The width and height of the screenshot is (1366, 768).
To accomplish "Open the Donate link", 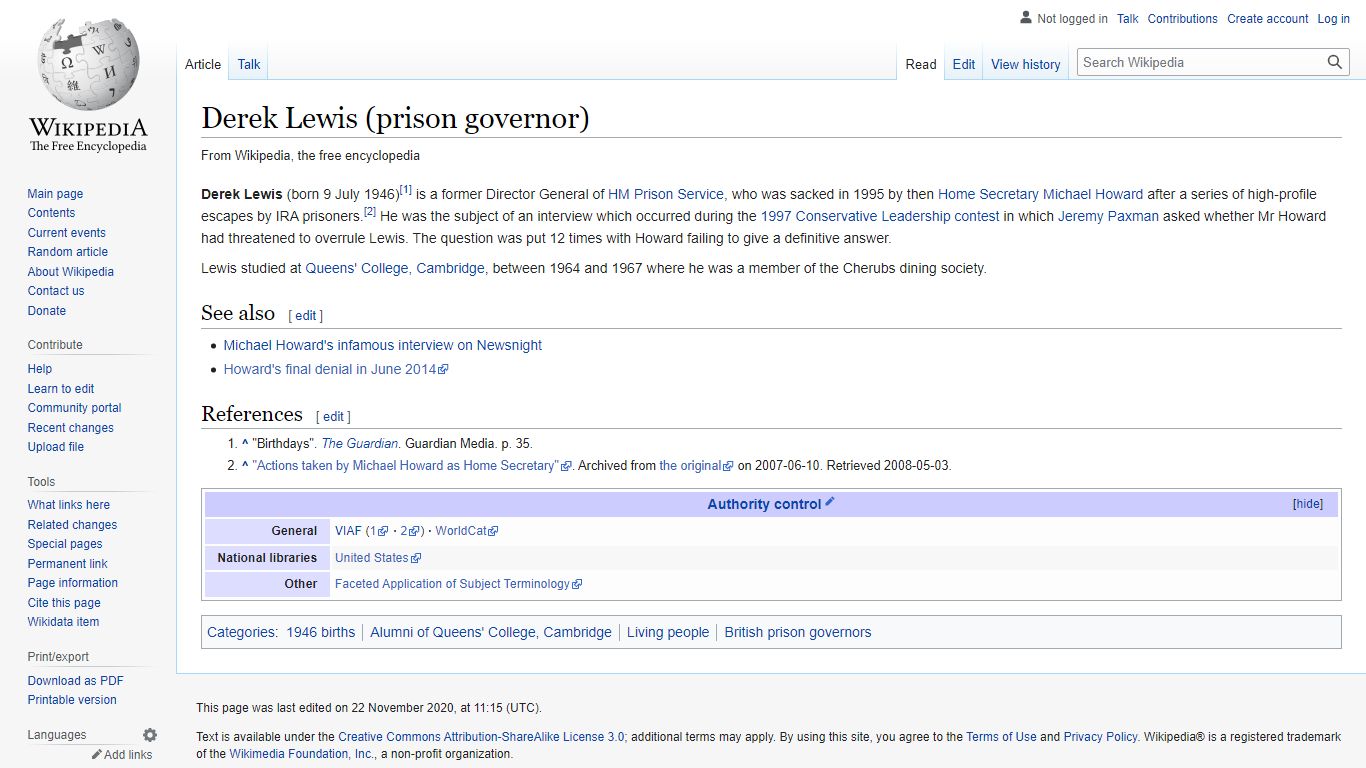I will pos(47,311).
